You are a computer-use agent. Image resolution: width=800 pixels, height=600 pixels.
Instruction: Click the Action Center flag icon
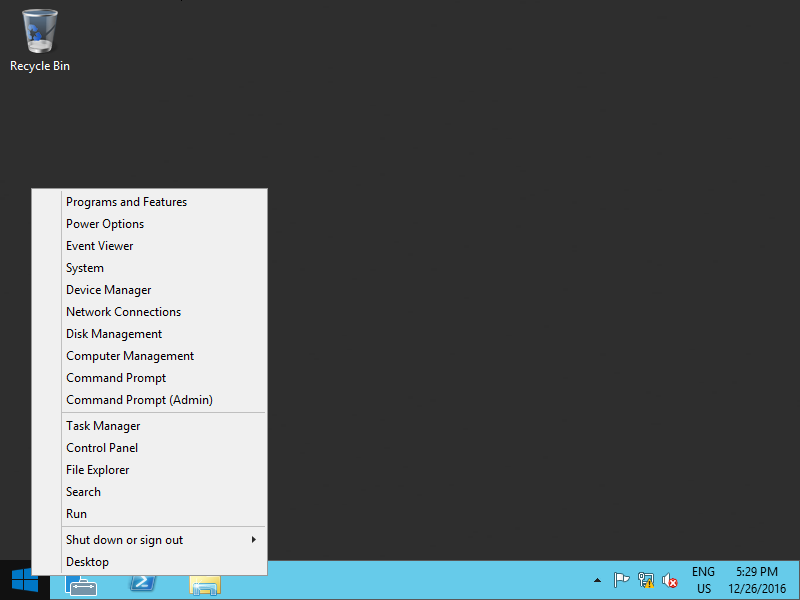(621, 581)
